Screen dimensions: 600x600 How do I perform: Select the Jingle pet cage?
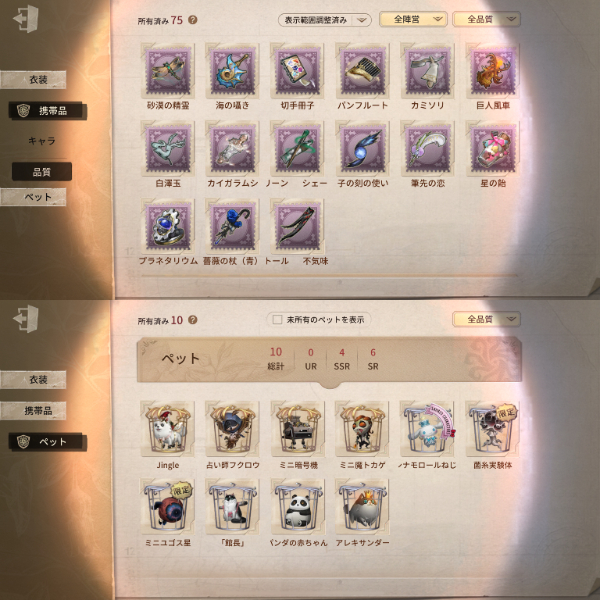click(x=168, y=429)
